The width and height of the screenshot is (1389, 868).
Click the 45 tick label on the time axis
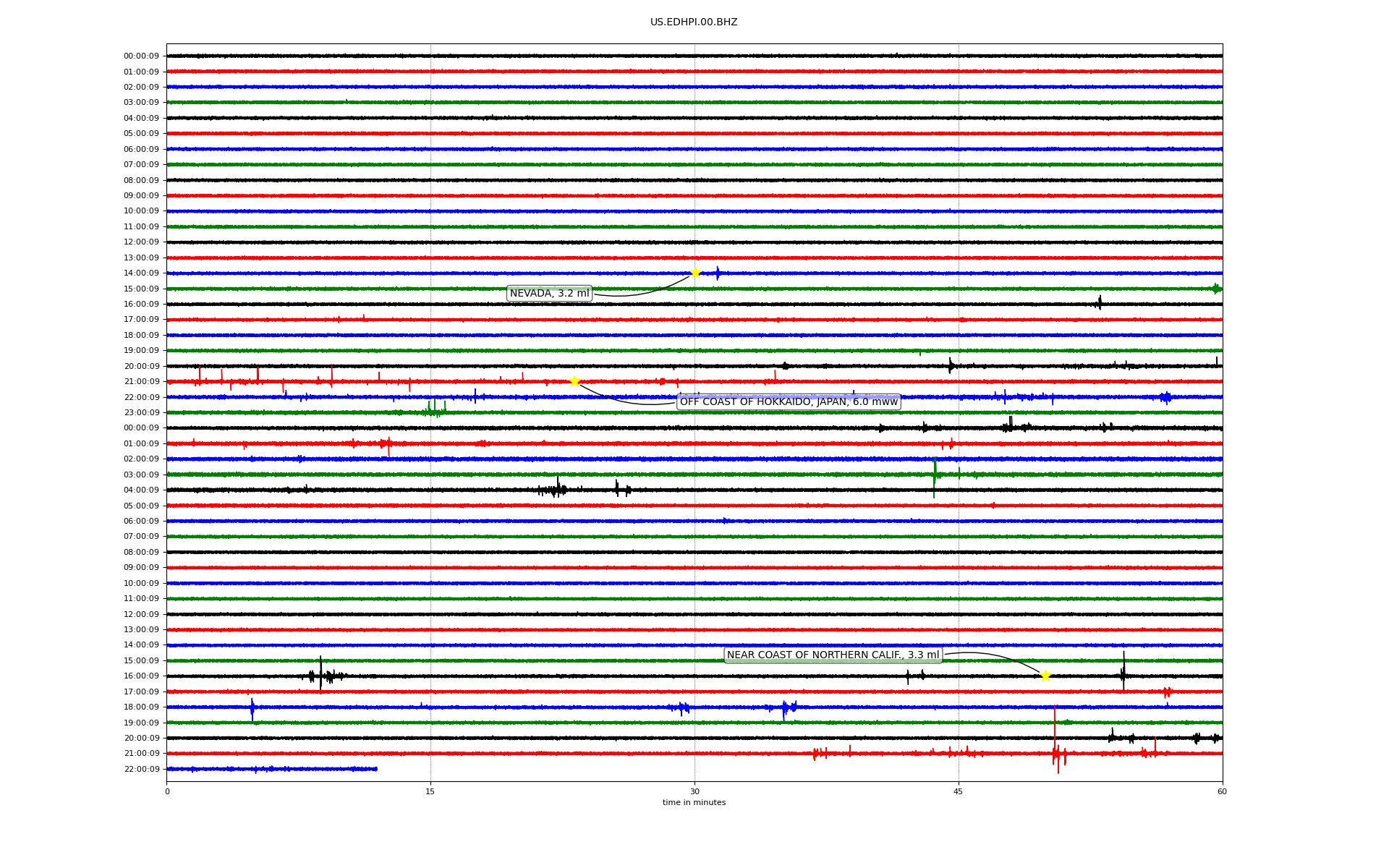tap(959, 791)
